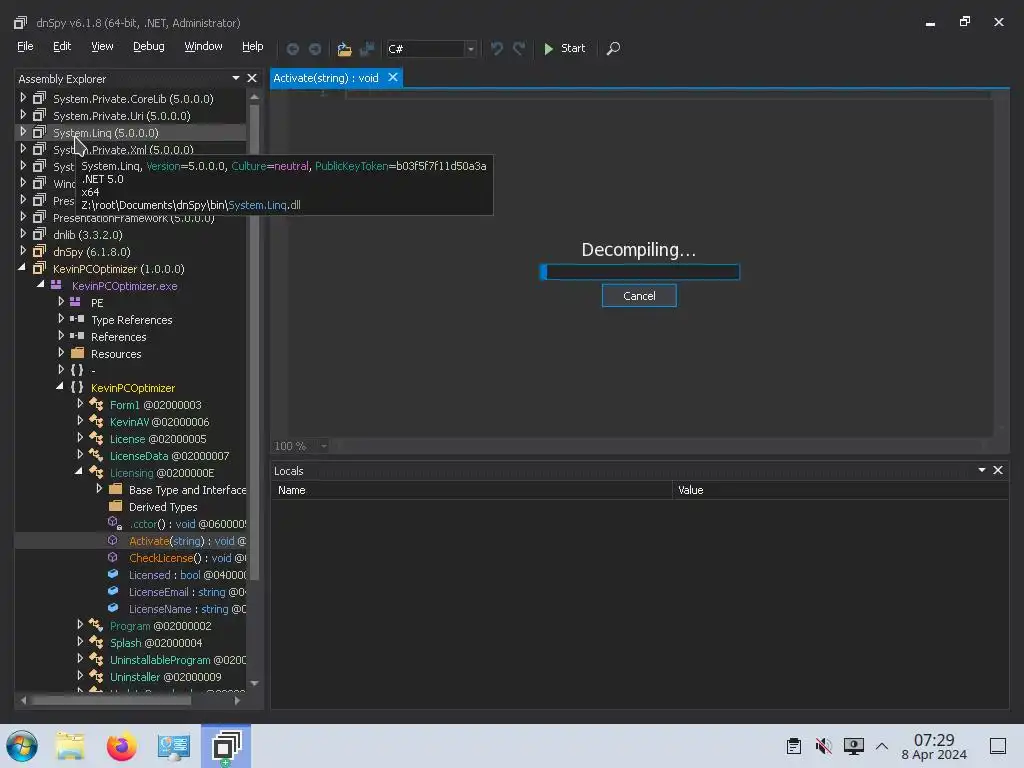Select the Splash @02000004 class
This screenshot has height=768, width=1024.
[155, 643]
